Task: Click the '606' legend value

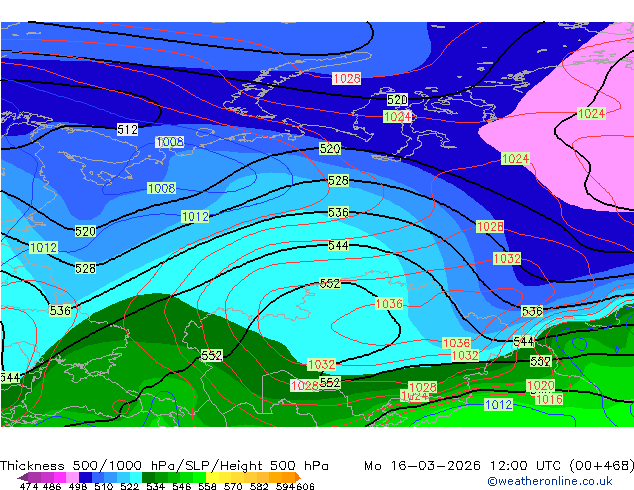Action: point(305,486)
